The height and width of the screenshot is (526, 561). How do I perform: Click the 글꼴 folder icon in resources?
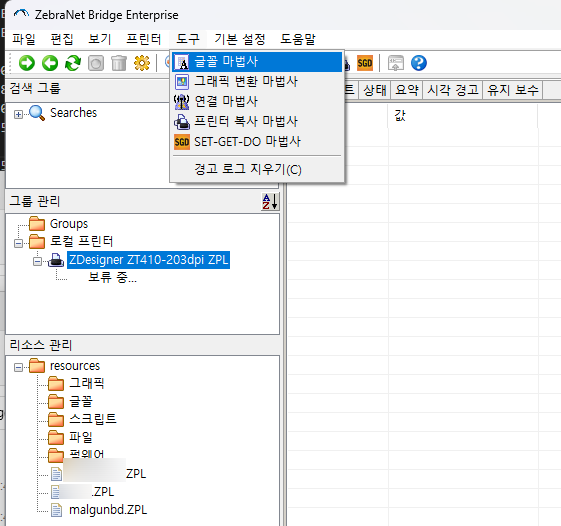[56, 401]
